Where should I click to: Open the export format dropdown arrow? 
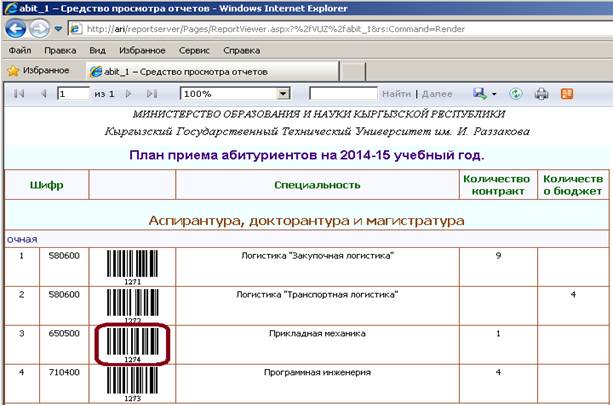[x=494, y=94]
